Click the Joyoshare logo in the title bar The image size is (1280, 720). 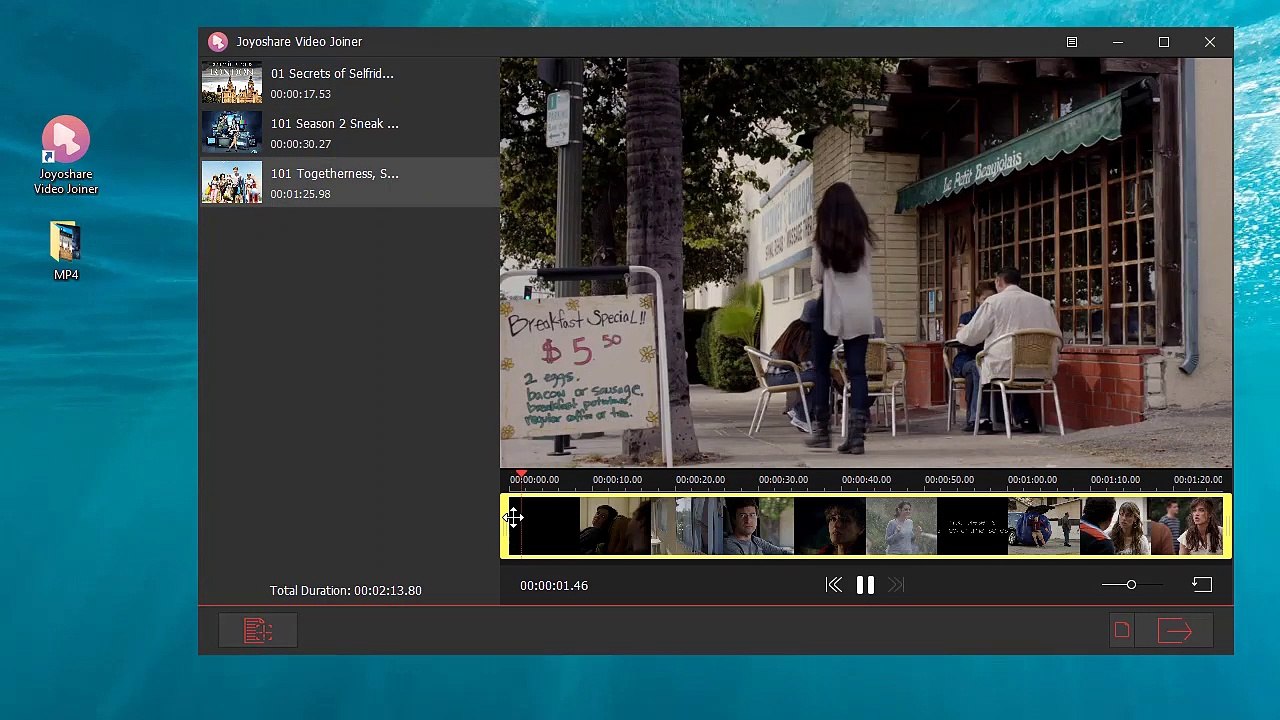click(x=218, y=42)
